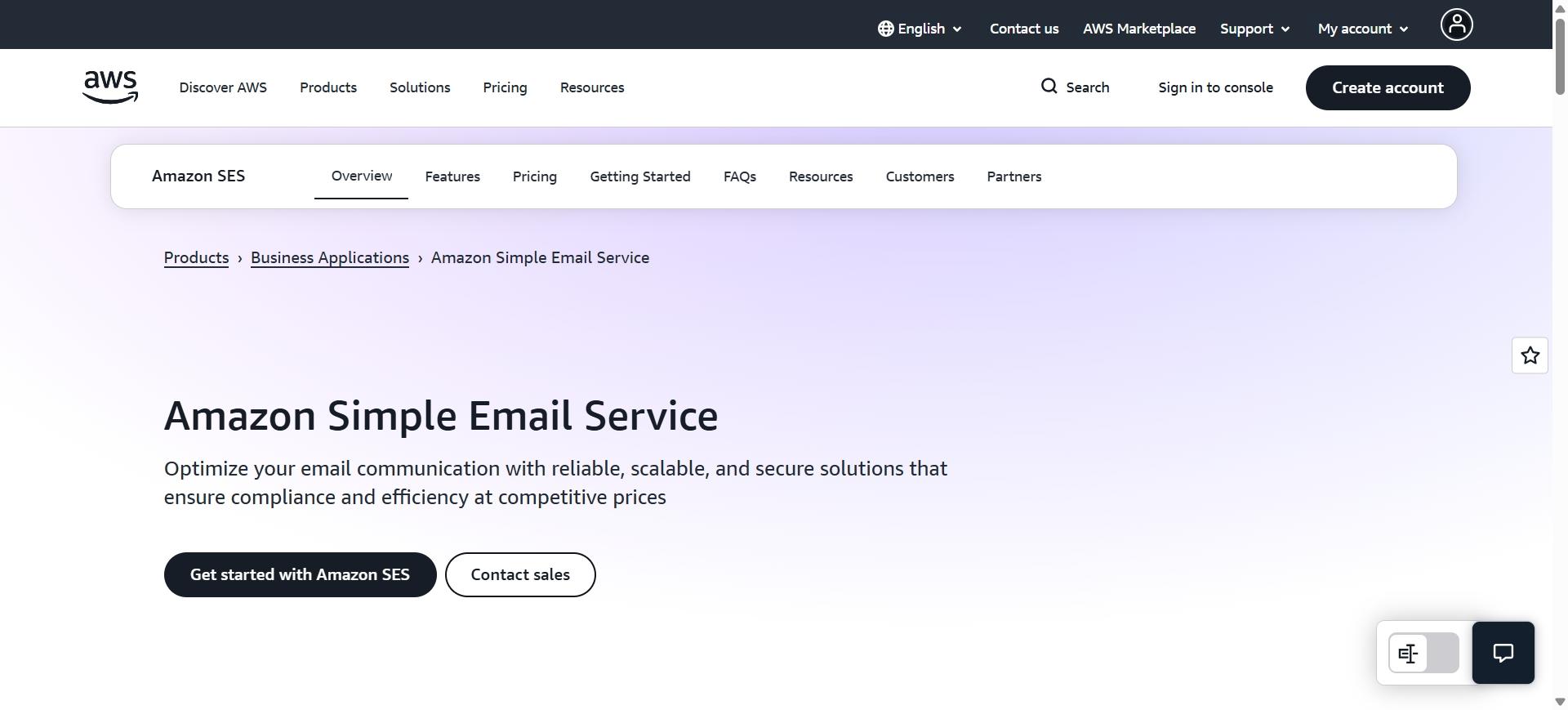Open the FAQs tab

coord(740,176)
